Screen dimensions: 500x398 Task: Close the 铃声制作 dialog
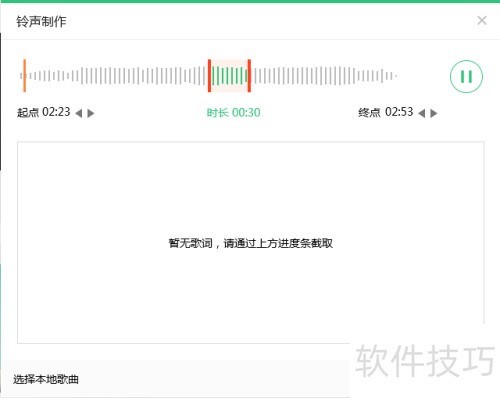482,21
